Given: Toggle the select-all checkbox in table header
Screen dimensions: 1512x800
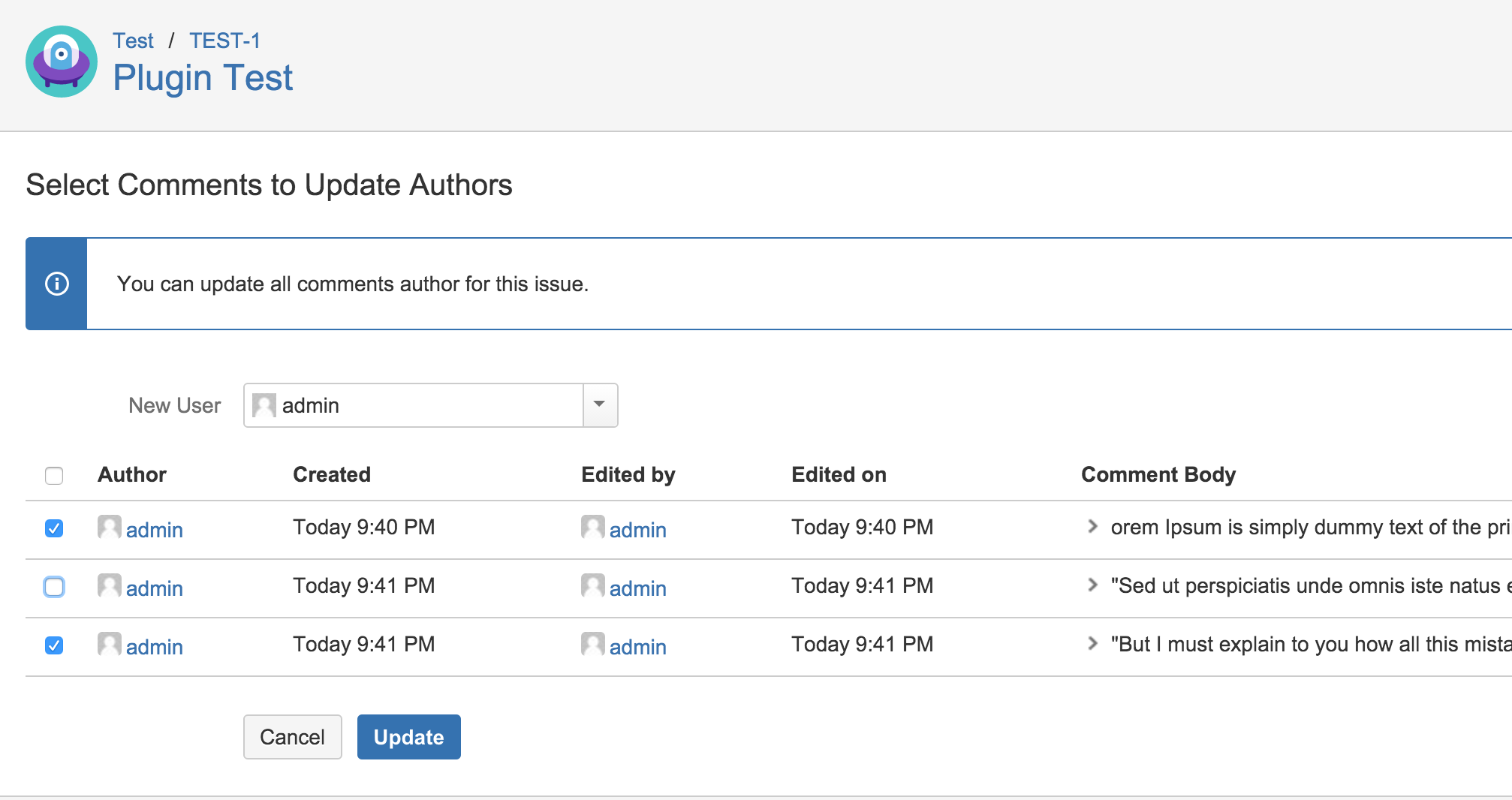Looking at the screenshot, I should pos(54,476).
